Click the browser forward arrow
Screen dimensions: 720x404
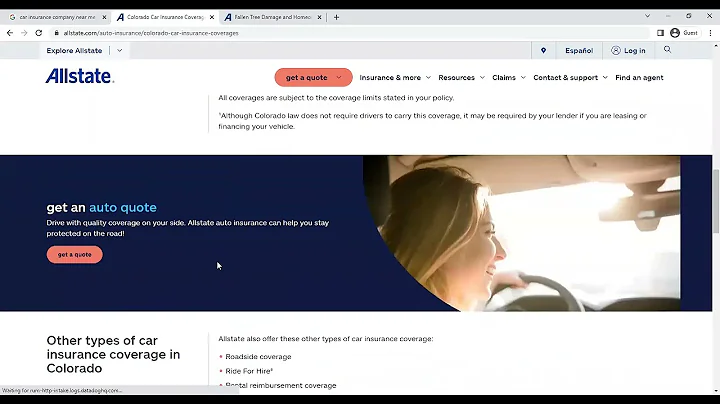click(x=24, y=33)
